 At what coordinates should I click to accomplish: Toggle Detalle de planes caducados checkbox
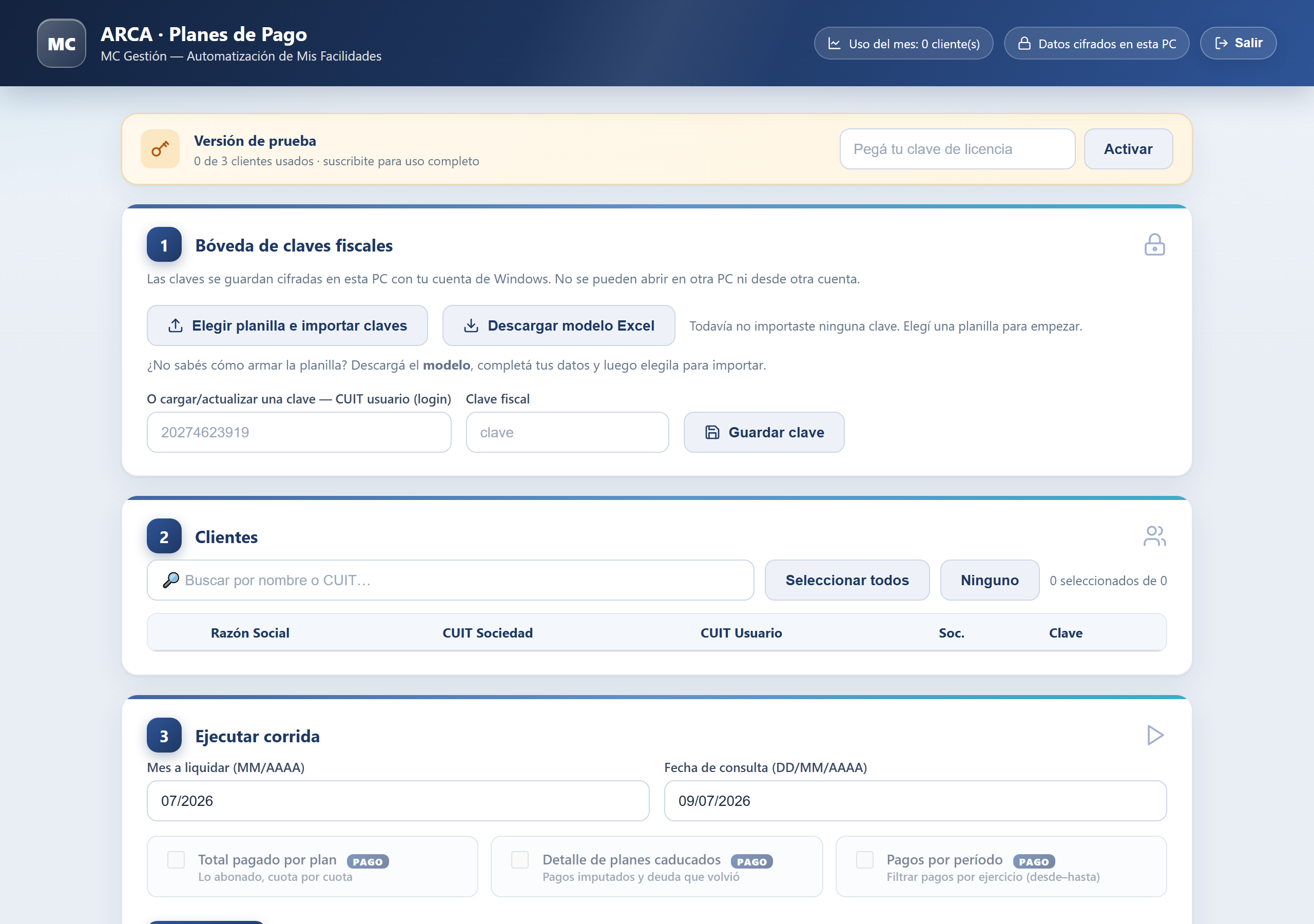pyautogui.click(x=519, y=860)
